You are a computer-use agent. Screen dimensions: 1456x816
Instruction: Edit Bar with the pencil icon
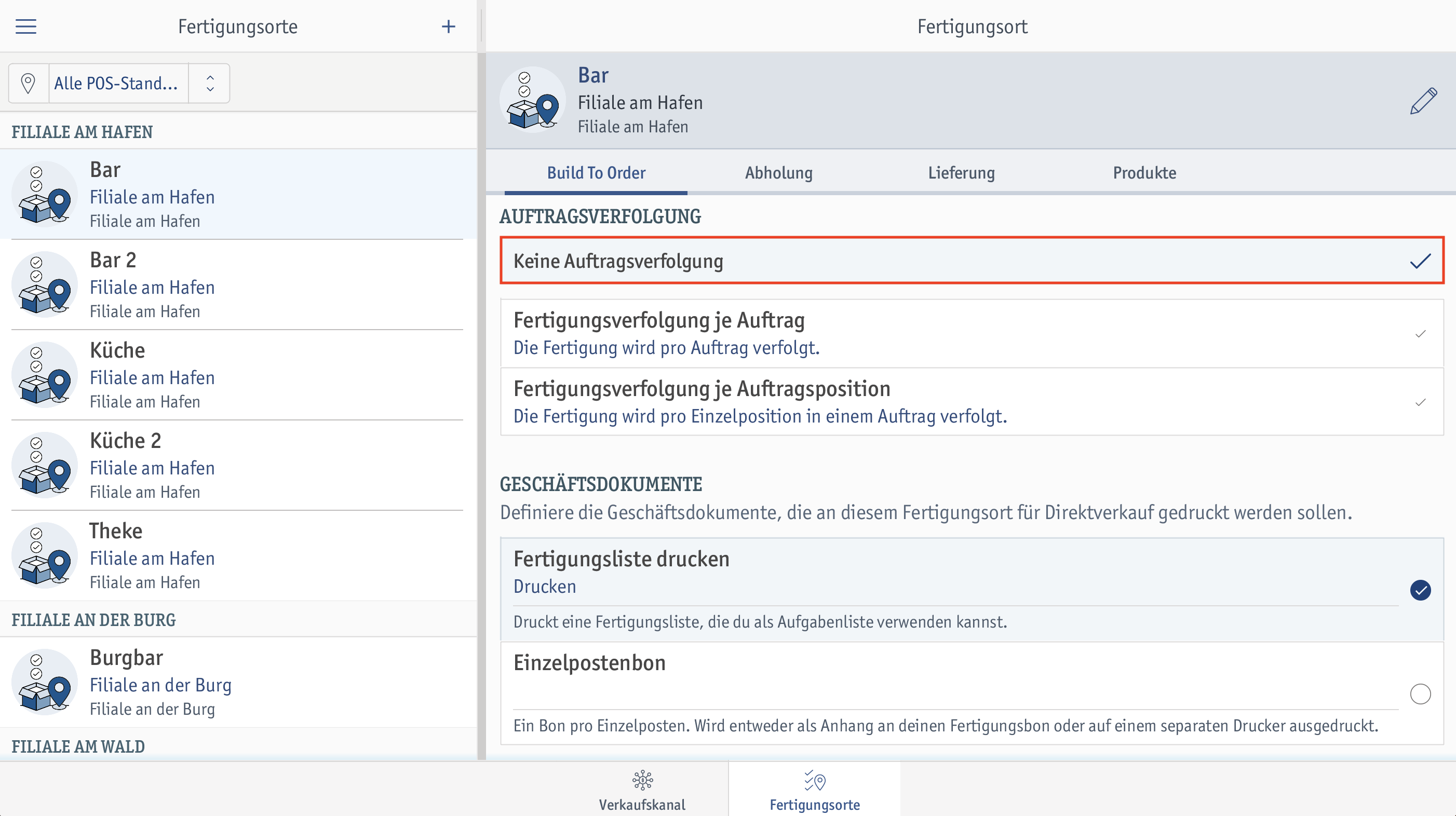click(1423, 101)
